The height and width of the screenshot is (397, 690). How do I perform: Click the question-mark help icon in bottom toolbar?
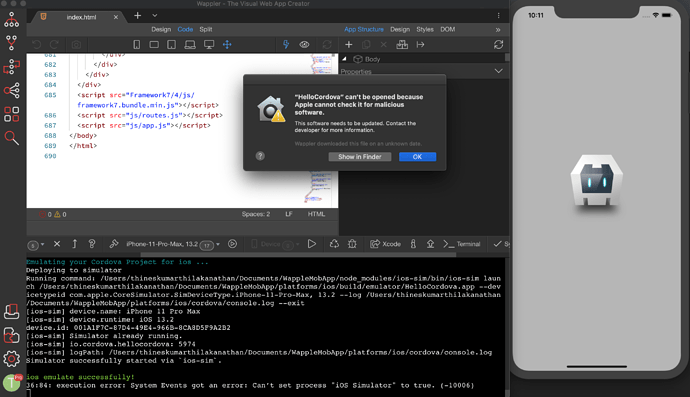click(92, 244)
